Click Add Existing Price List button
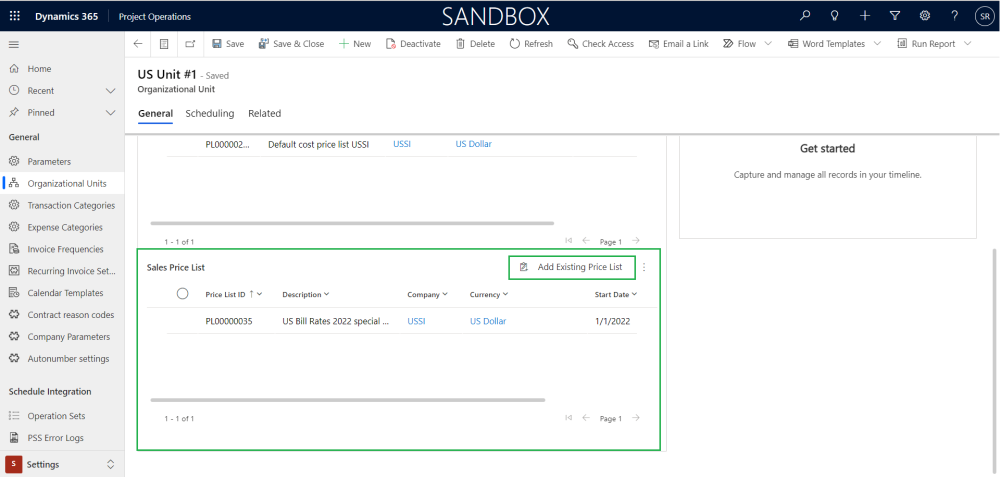 coord(572,267)
